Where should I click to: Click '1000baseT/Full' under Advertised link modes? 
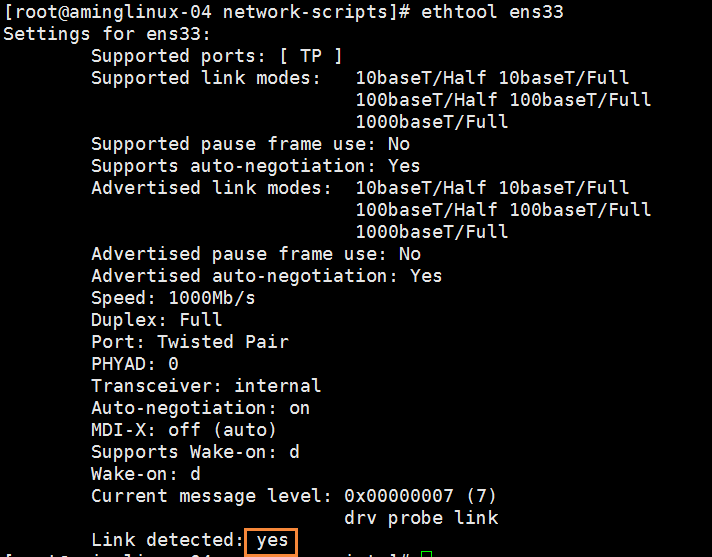[432, 232]
